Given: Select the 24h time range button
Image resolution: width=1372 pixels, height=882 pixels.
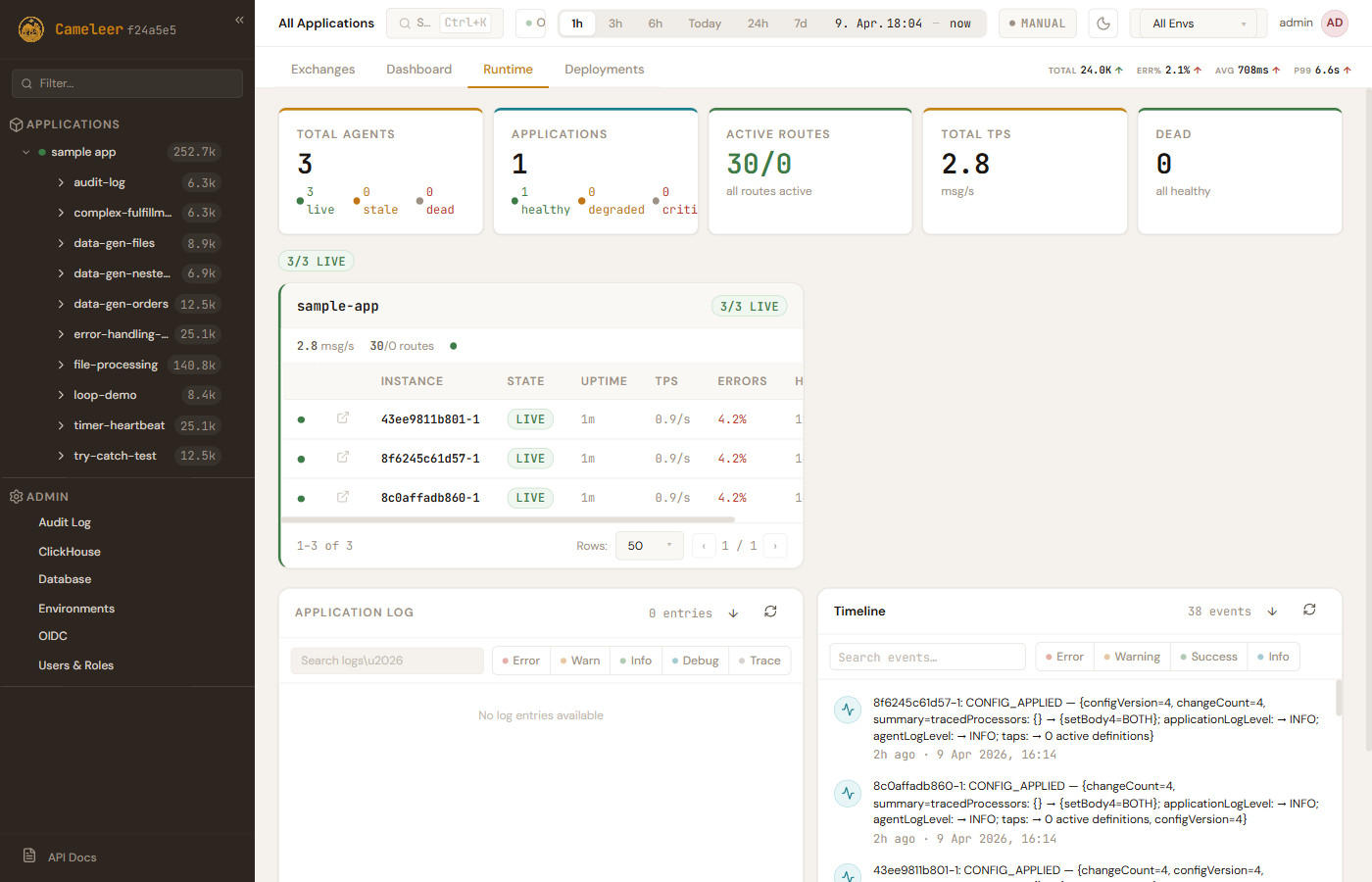Looking at the screenshot, I should pos(758,24).
